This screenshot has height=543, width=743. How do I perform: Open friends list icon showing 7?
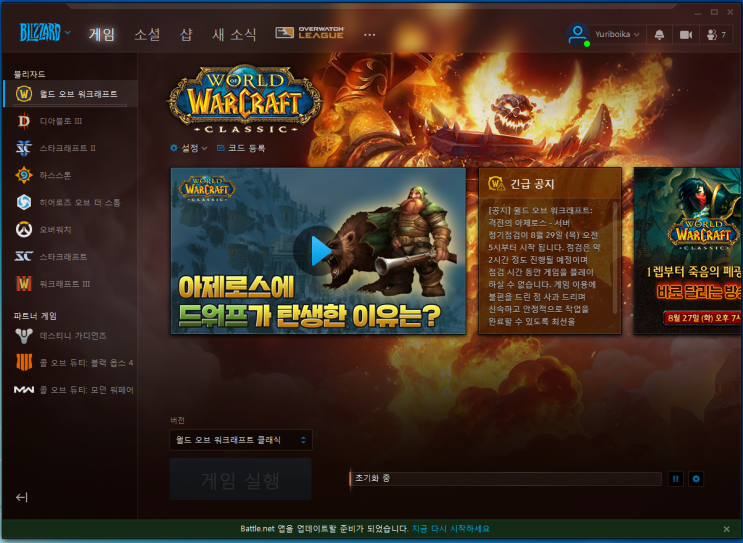coord(716,35)
